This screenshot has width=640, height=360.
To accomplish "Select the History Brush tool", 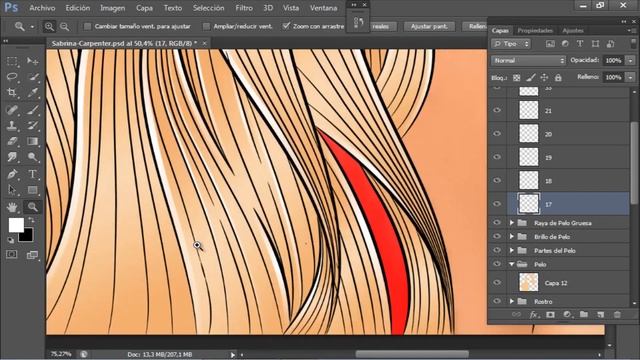I will tap(32, 125).
